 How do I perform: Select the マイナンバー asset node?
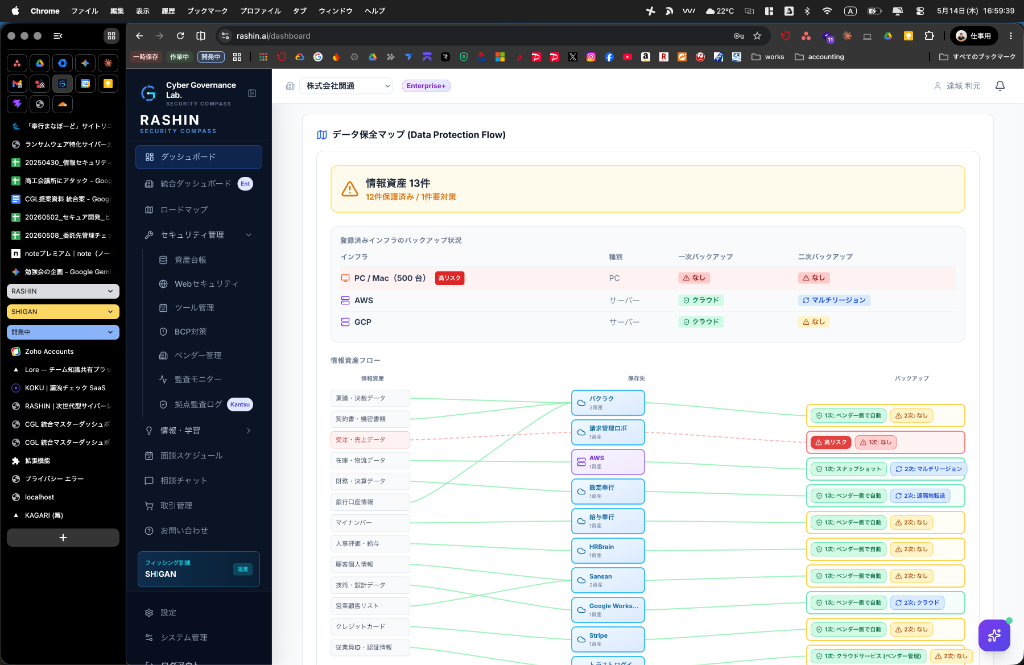tap(370, 523)
